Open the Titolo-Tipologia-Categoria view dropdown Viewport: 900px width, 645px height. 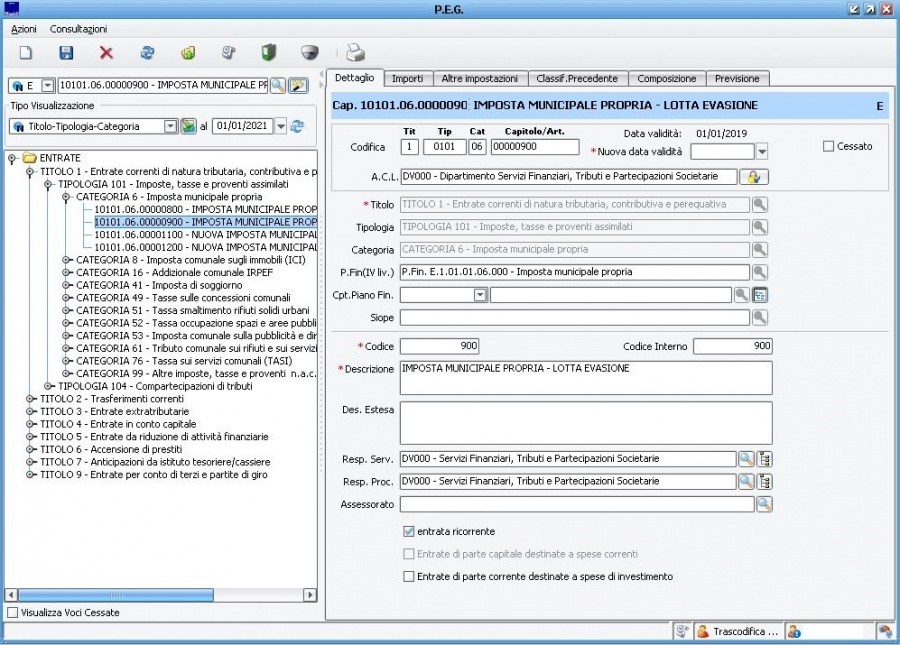pyautogui.click(x=170, y=126)
